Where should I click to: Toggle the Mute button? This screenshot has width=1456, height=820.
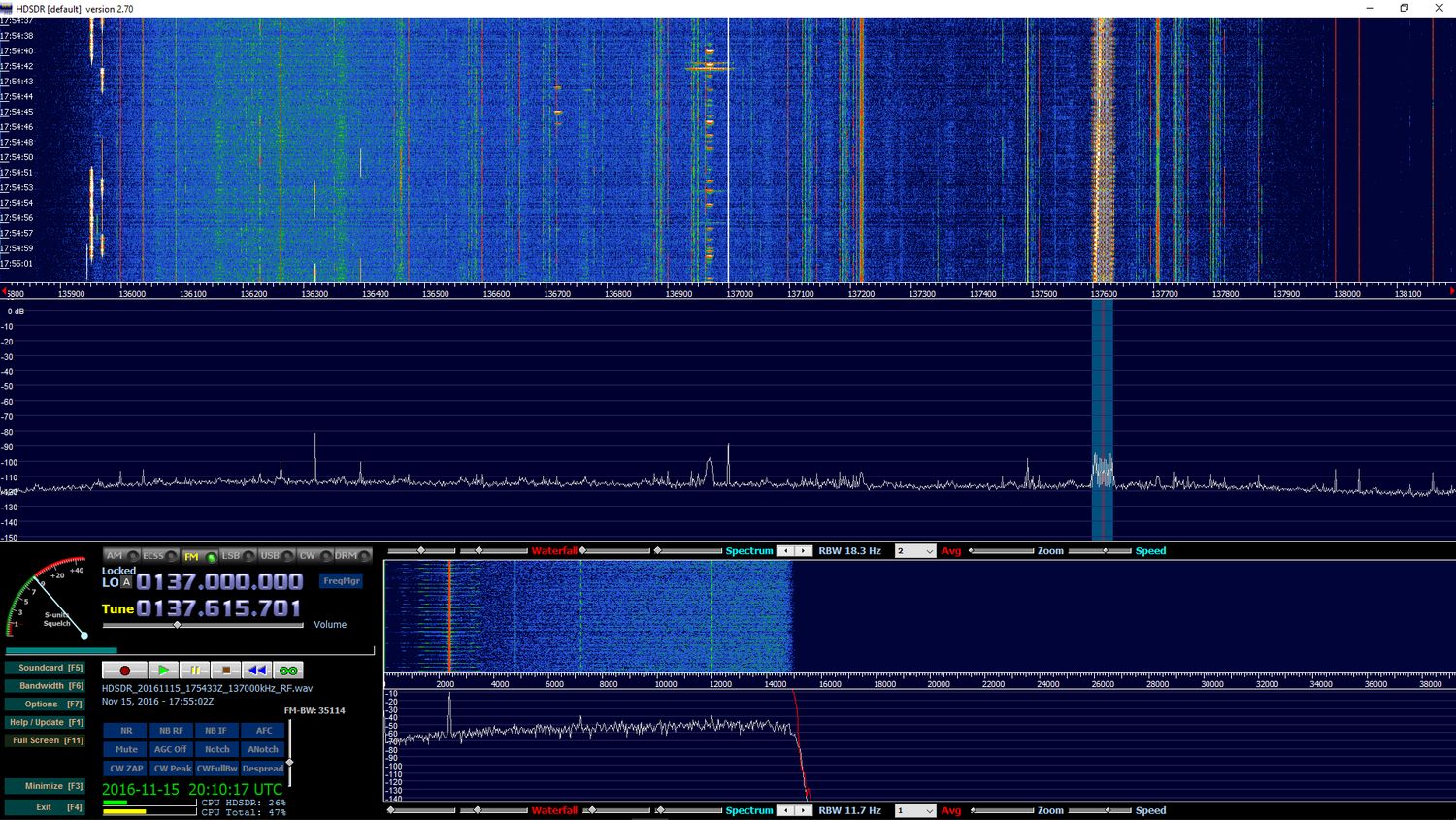[x=126, y=749]
